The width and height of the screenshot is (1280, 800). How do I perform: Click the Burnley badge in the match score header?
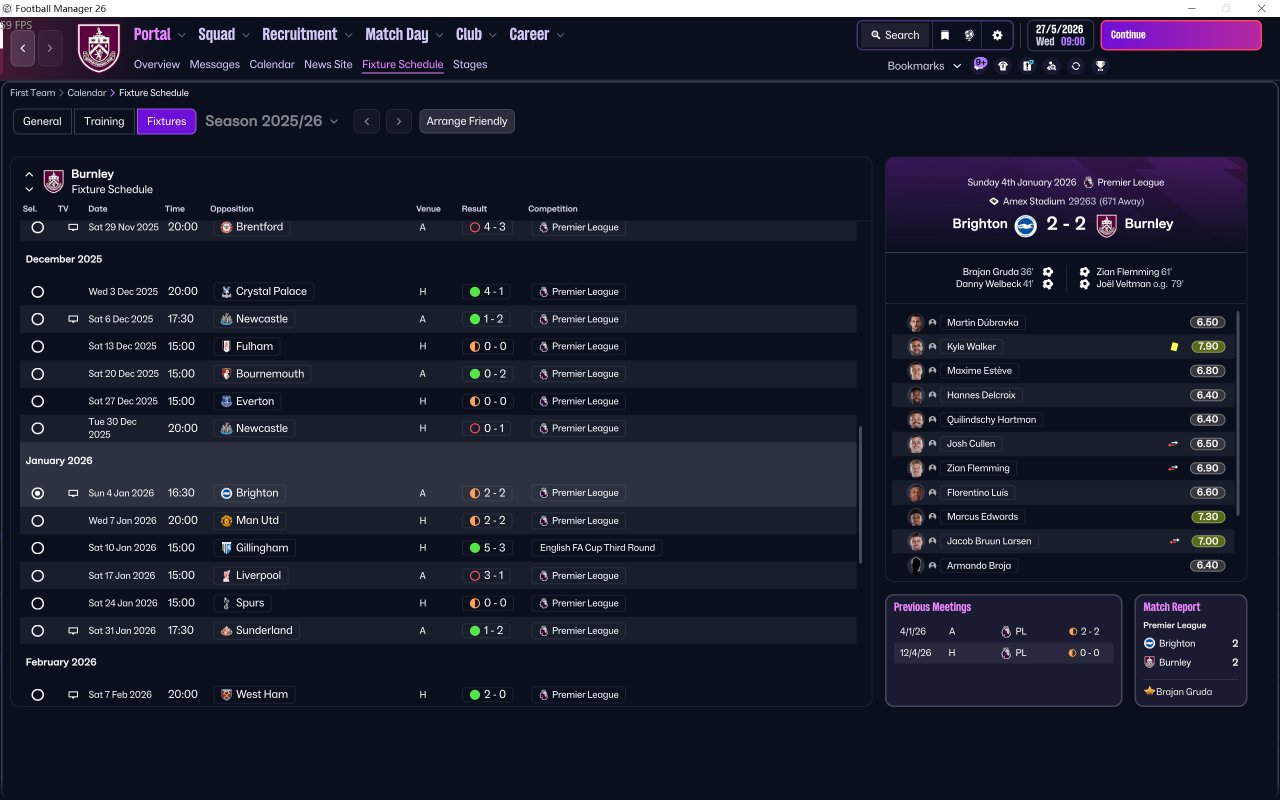point(1106,225)
